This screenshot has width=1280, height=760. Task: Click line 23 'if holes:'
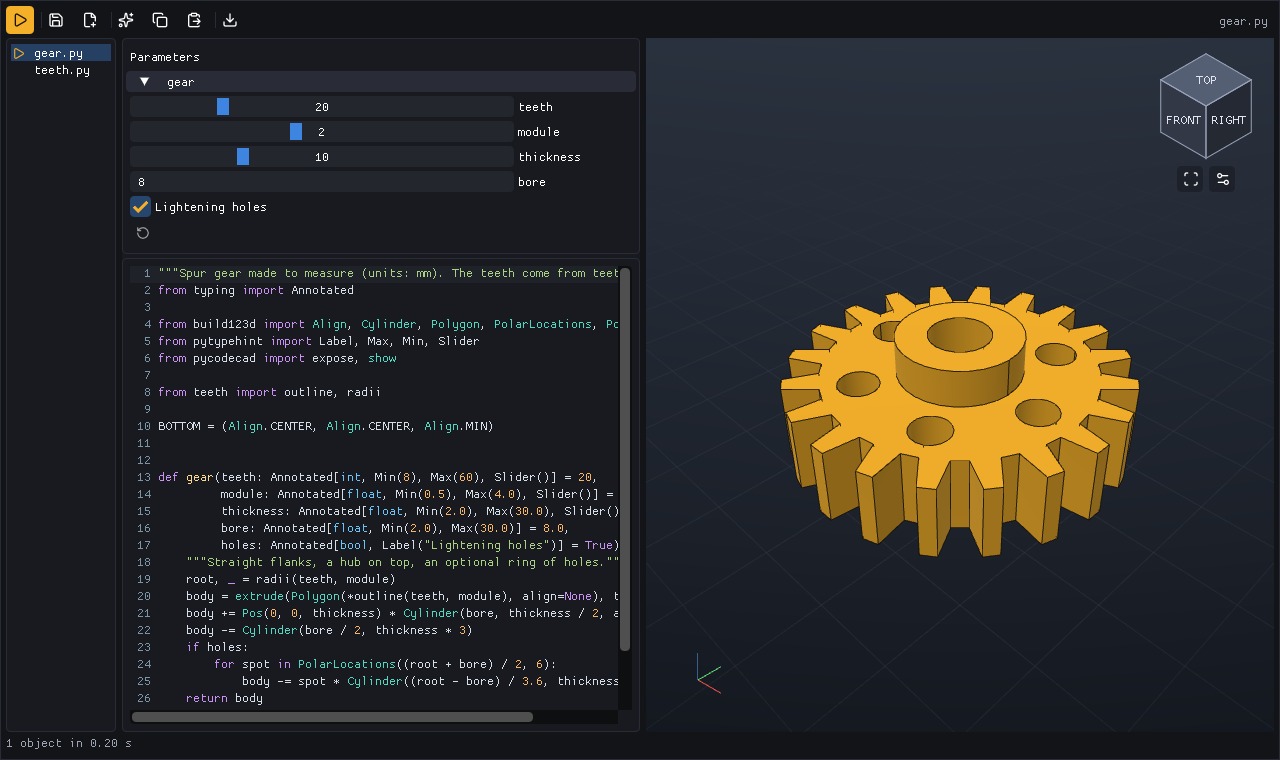(217, 647)
